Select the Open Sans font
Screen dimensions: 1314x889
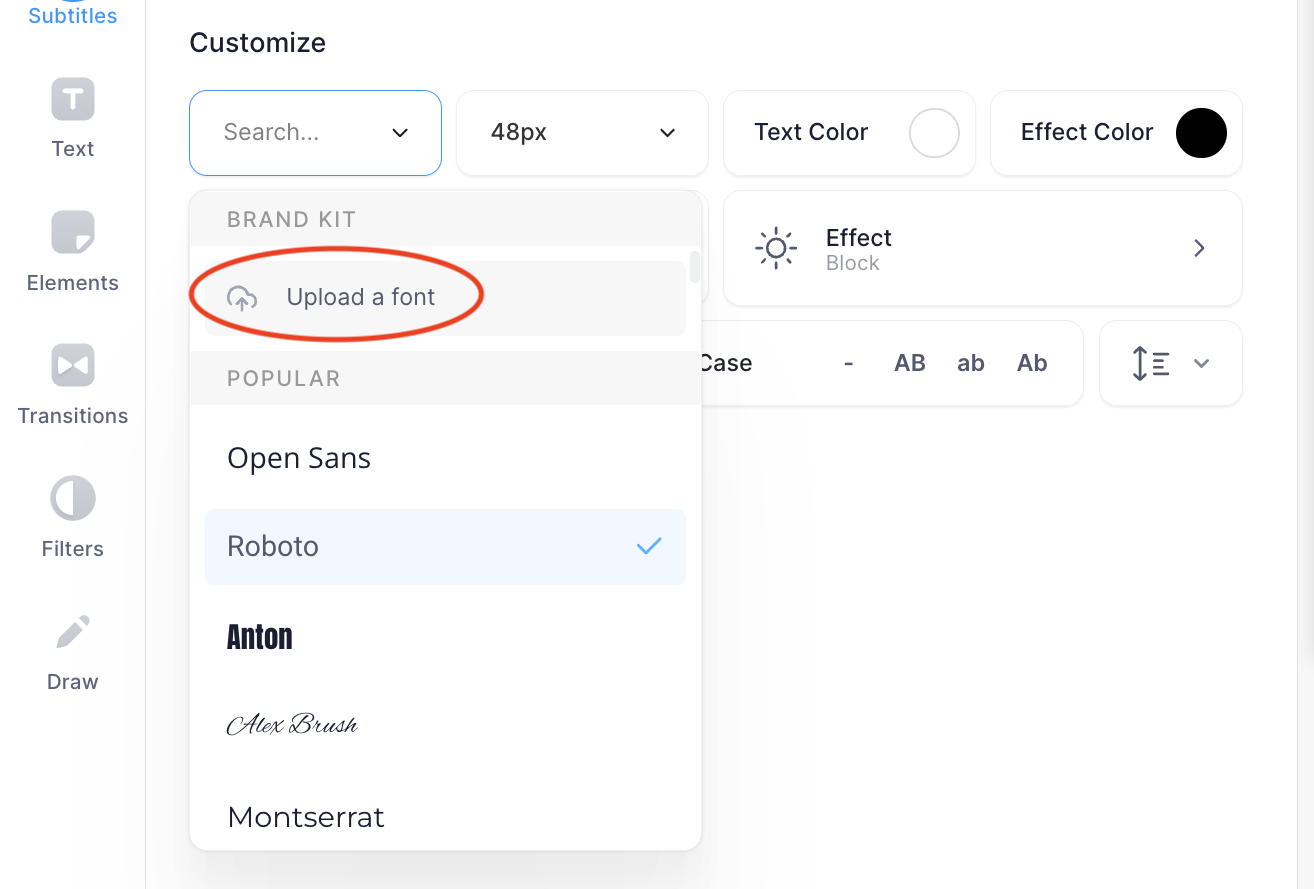click(x=299, y=458)
